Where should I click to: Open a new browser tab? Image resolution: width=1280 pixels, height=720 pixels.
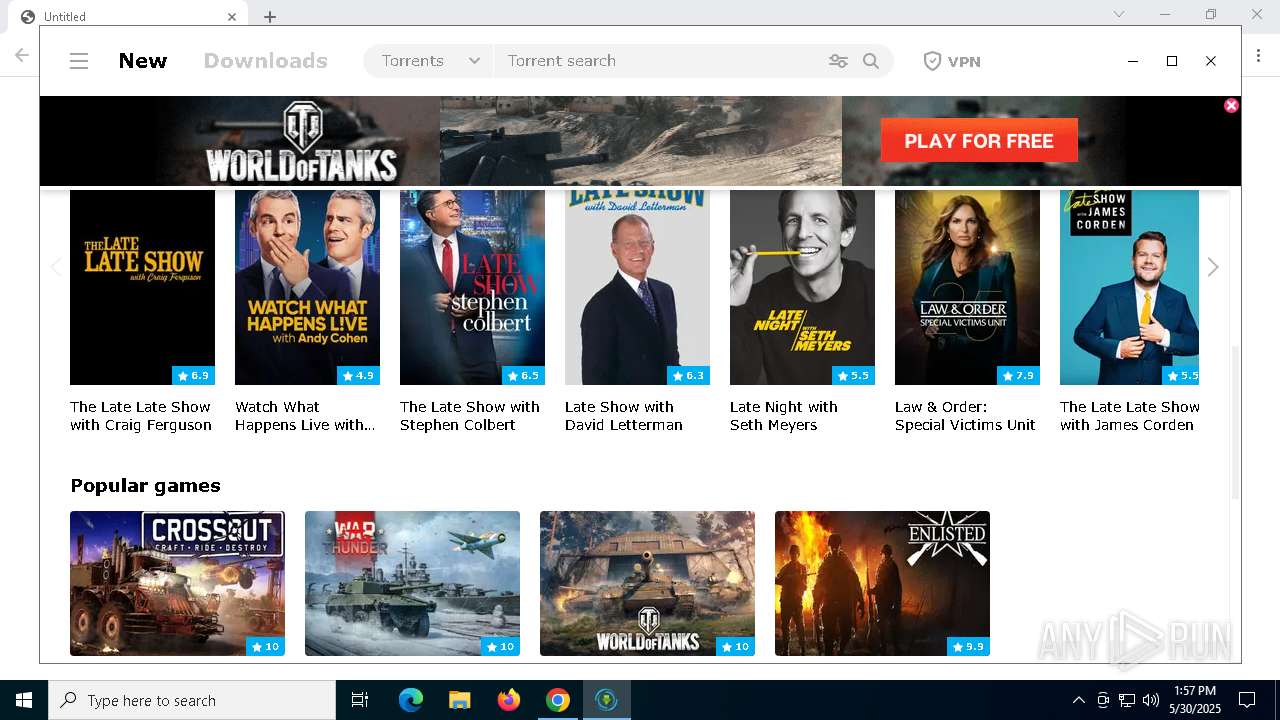click(270, 16)
